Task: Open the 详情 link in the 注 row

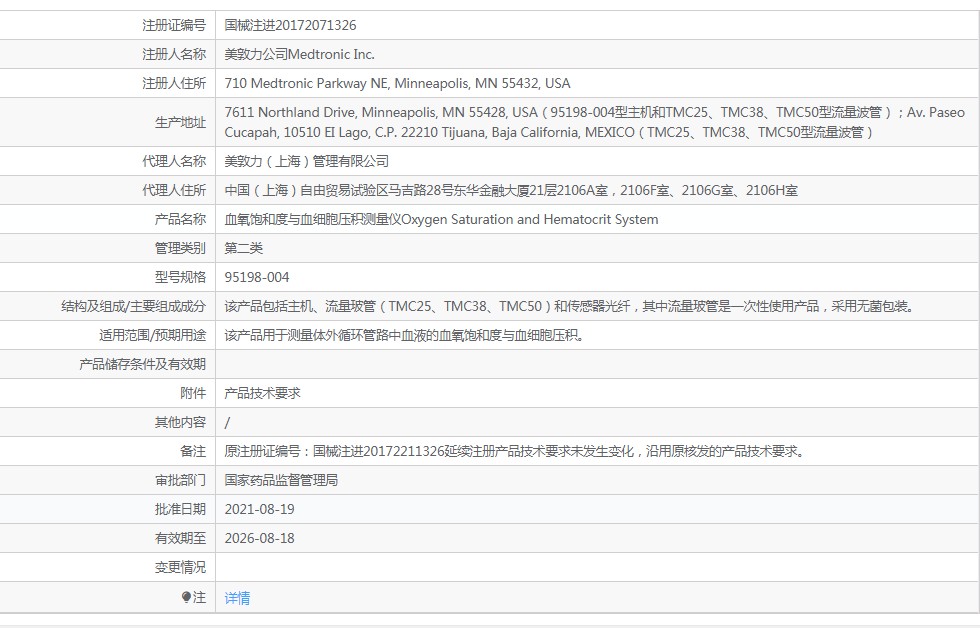Action: pos(238,598)
